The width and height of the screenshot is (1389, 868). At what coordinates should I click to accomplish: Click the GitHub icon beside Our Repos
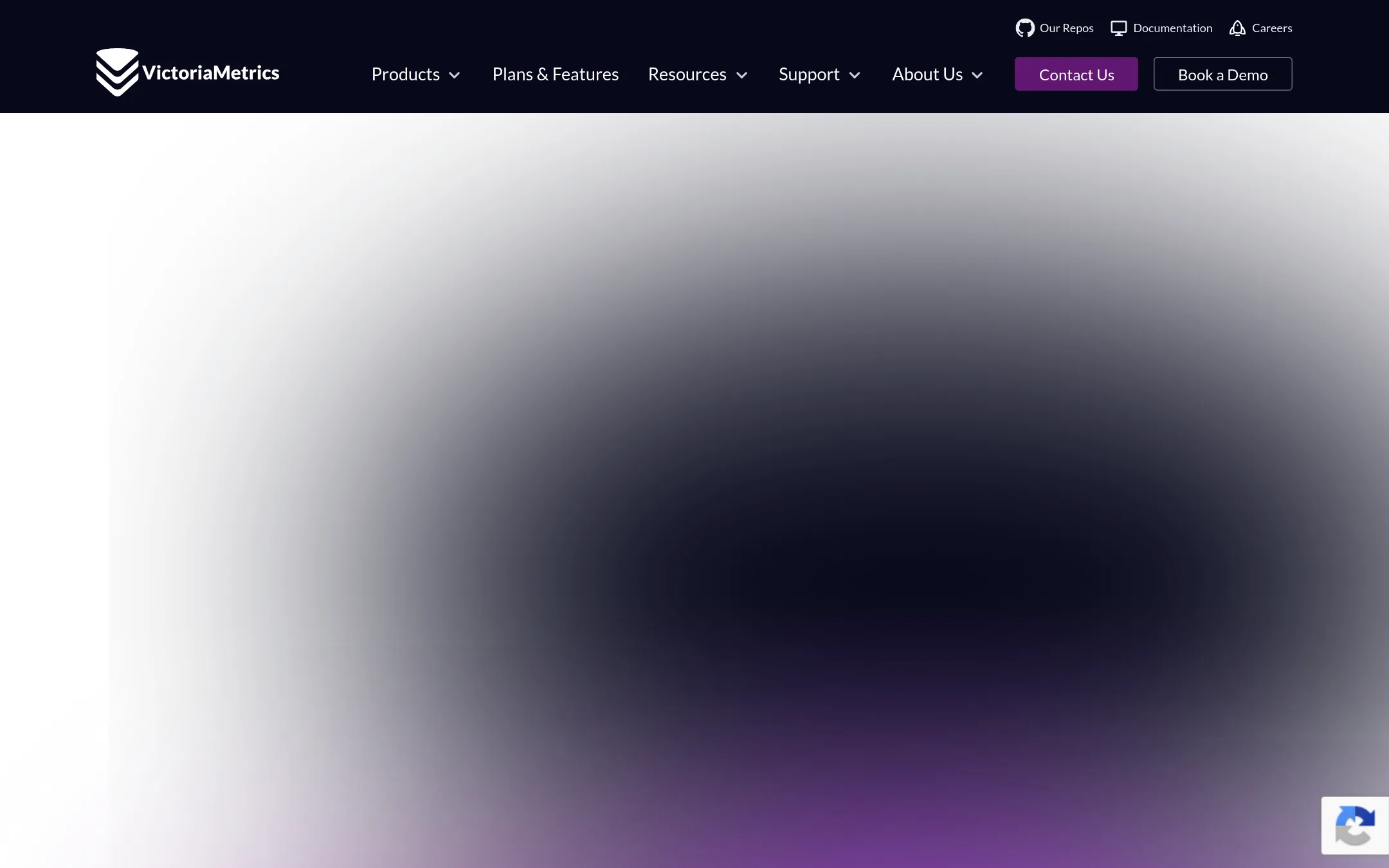coord(1025,28)
